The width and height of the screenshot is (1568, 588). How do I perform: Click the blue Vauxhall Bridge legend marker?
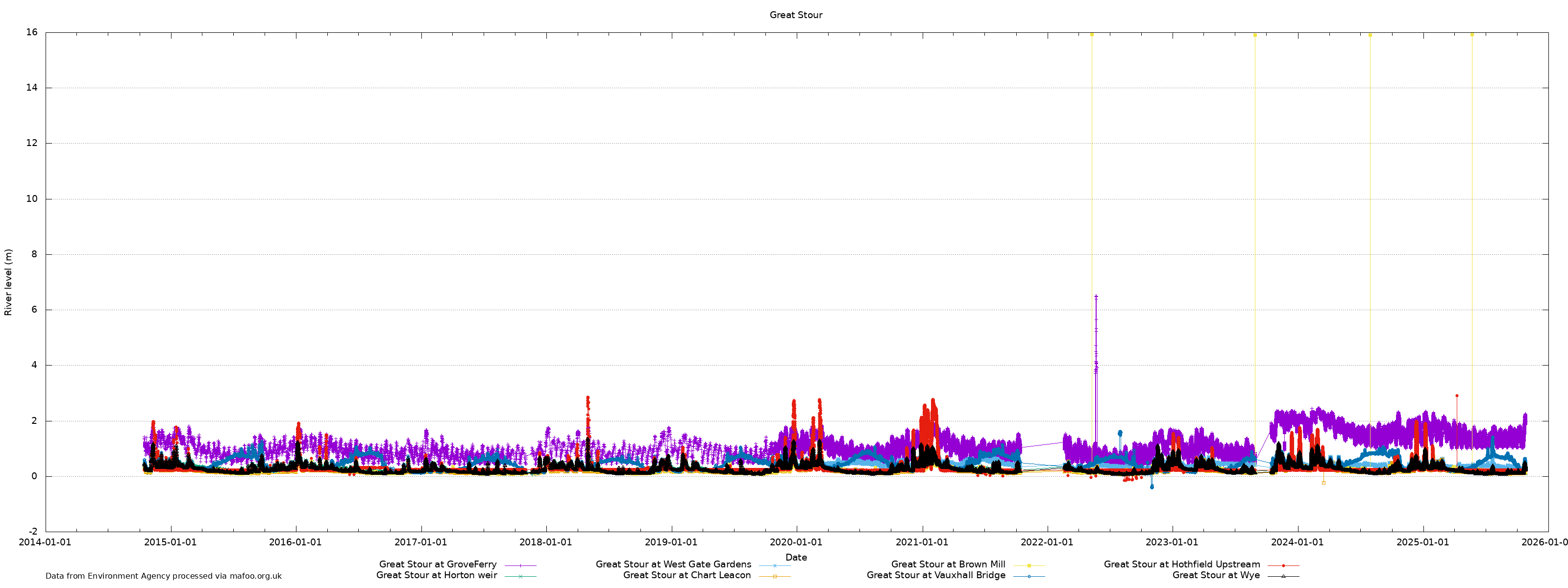pos(1029,576)
